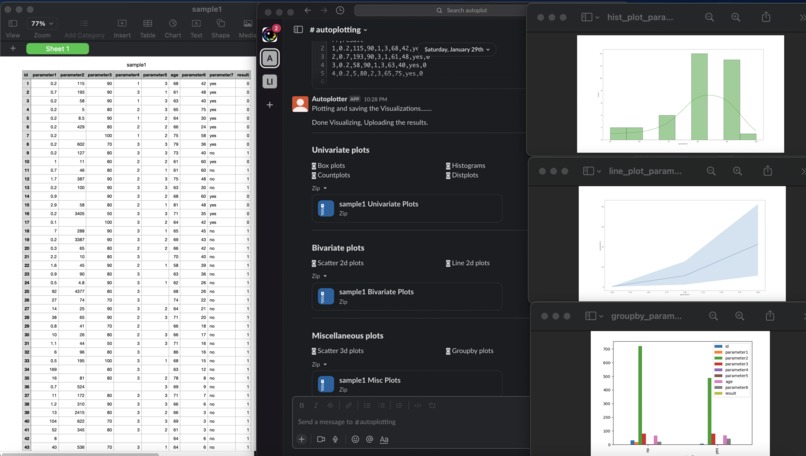The width and height of the screenshot is (806, 456).
Task: Click the Text tool in Numbers toolbar
Action: pos(196,29)
